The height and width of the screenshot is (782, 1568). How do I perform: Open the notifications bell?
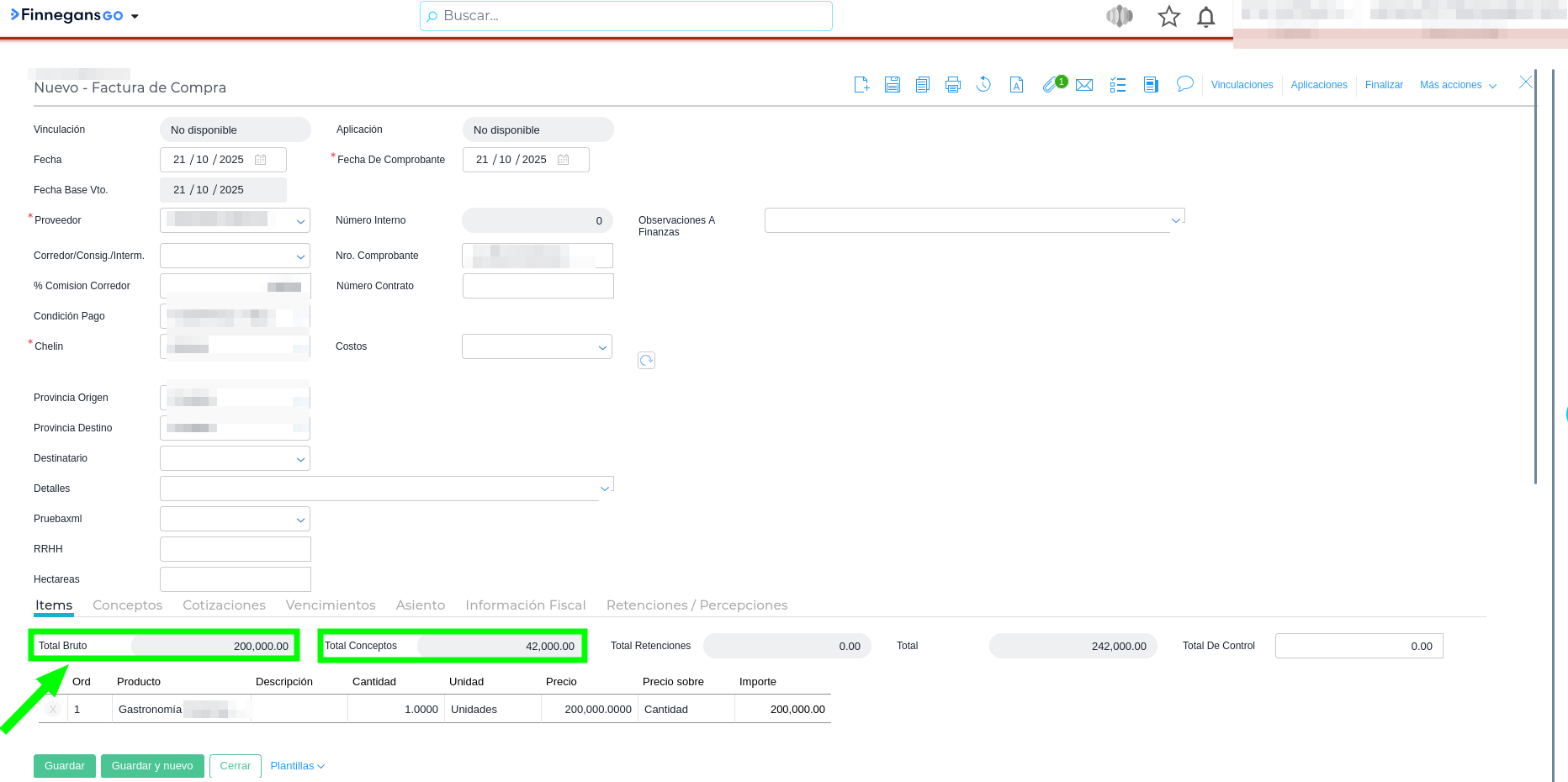tap(1206, 17)
